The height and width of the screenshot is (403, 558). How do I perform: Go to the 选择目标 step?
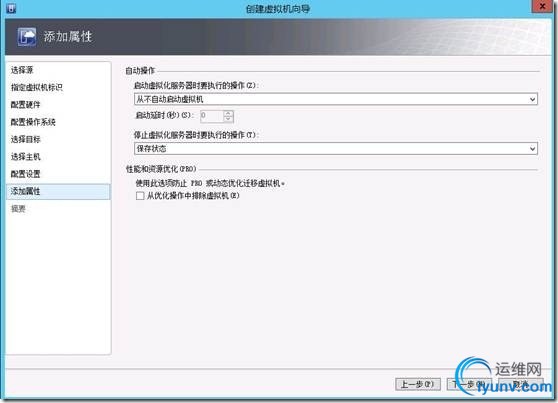26,139
